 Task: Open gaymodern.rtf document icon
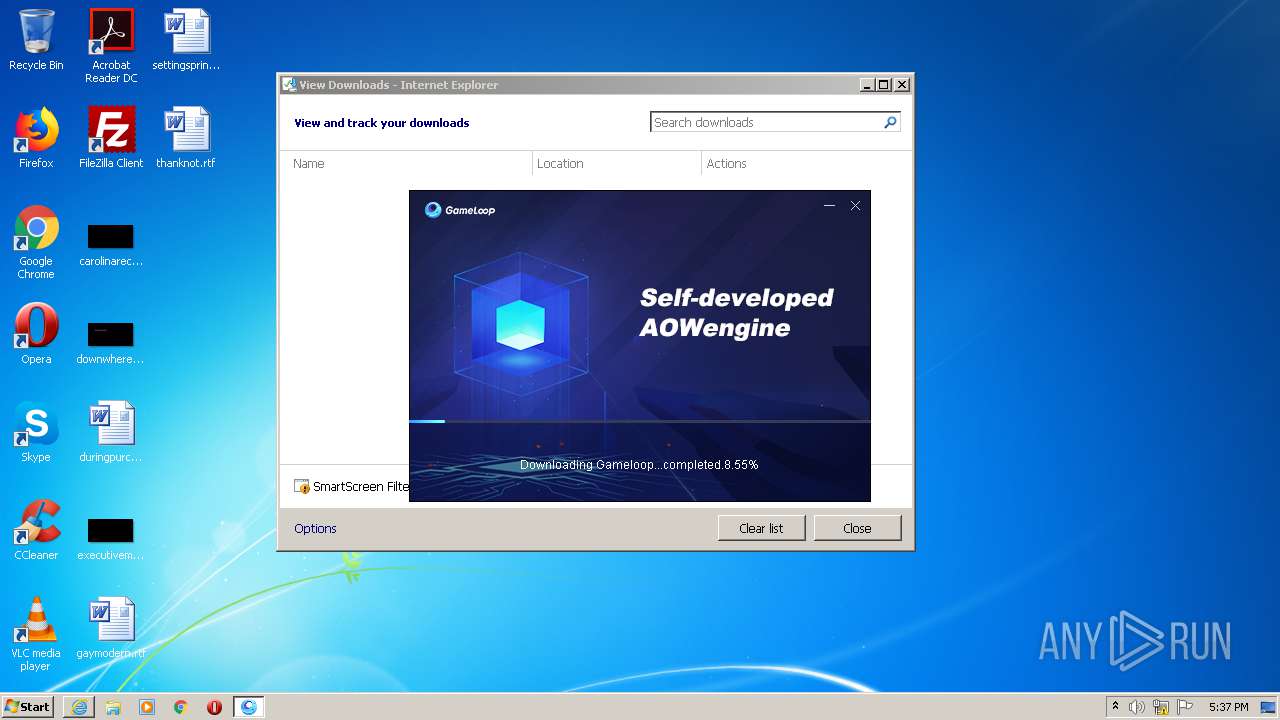111,628
